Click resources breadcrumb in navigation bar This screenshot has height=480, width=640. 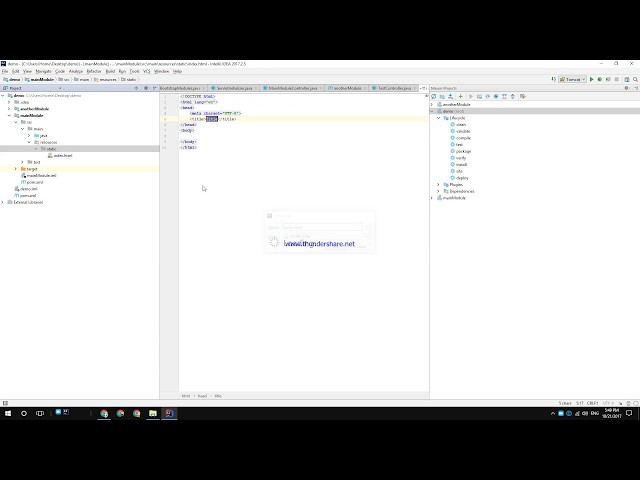coord(105,80)
